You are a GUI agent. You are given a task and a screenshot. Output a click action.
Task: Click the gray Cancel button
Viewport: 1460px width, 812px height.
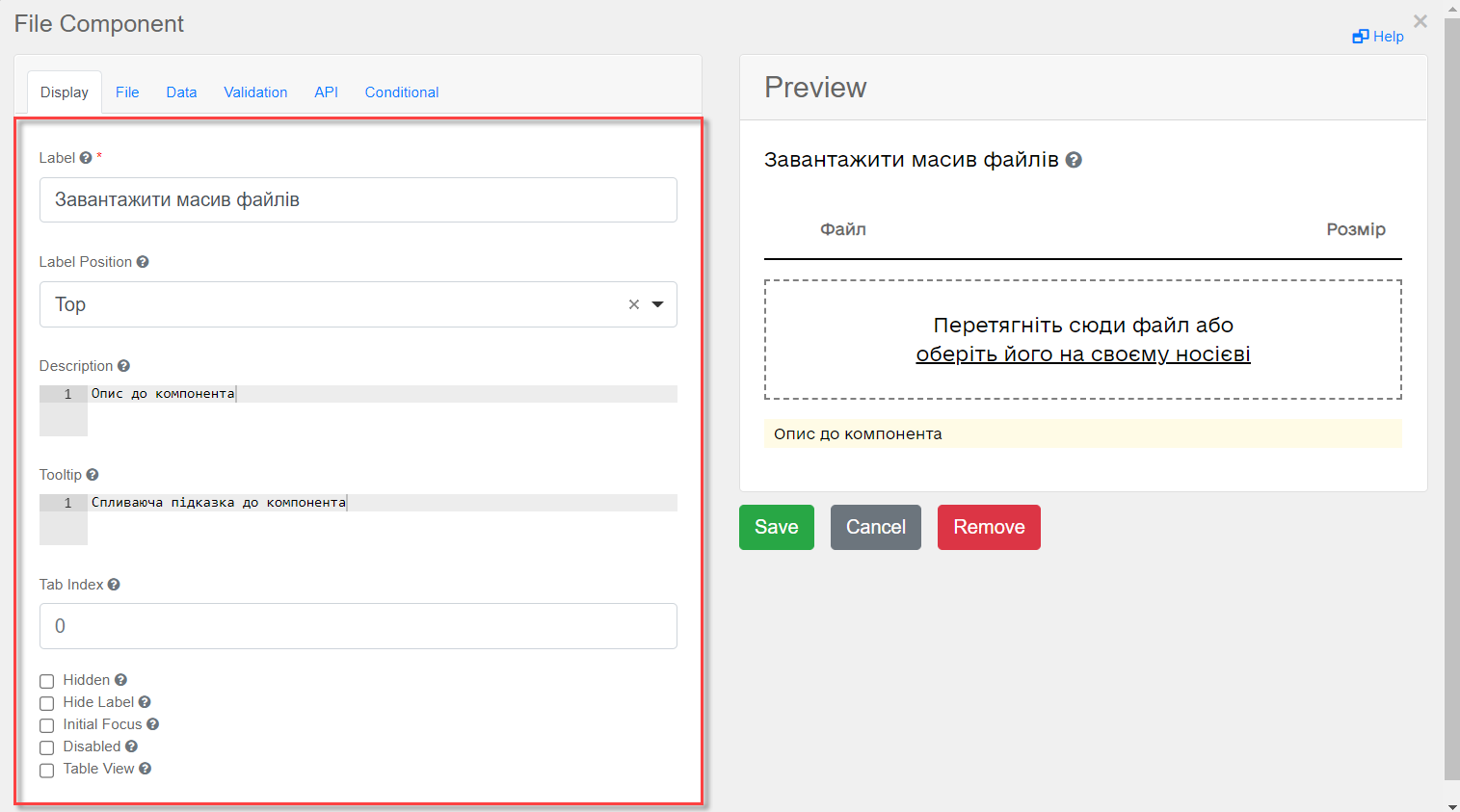[x=876, y=527]
